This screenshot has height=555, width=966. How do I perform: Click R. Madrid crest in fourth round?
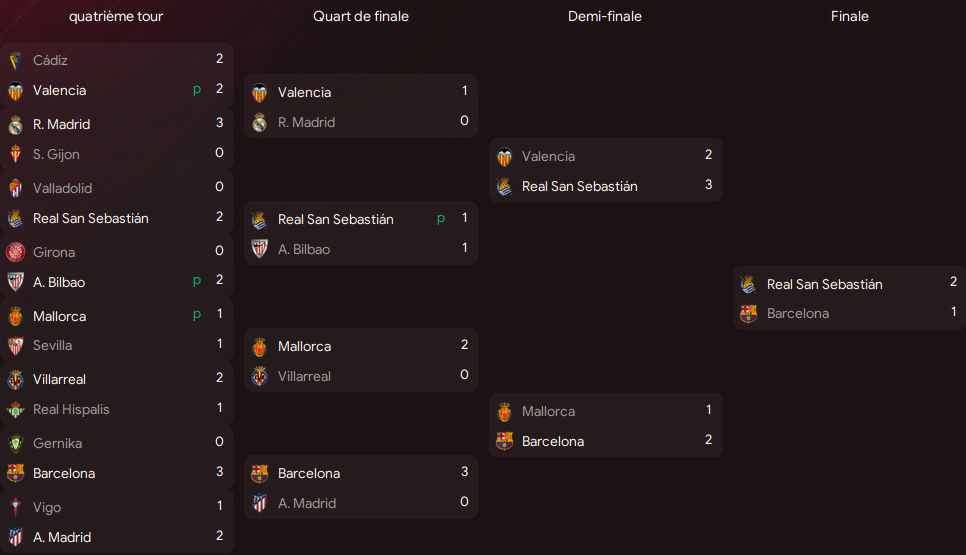(x=15, y=125)
